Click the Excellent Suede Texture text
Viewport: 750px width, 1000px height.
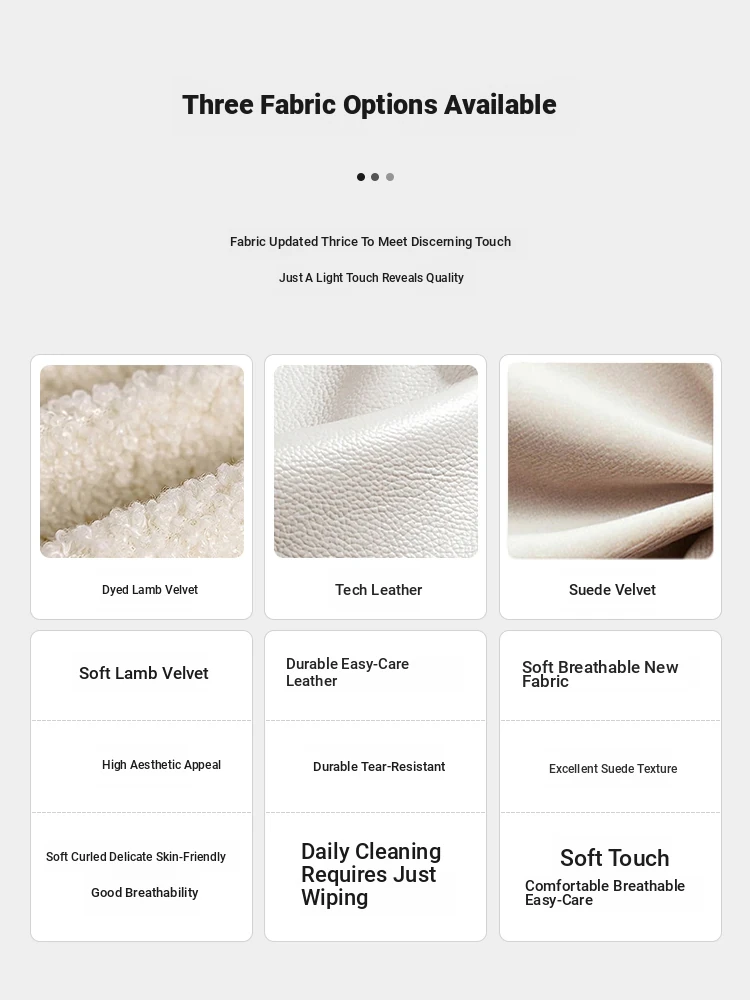pos(613,768)
